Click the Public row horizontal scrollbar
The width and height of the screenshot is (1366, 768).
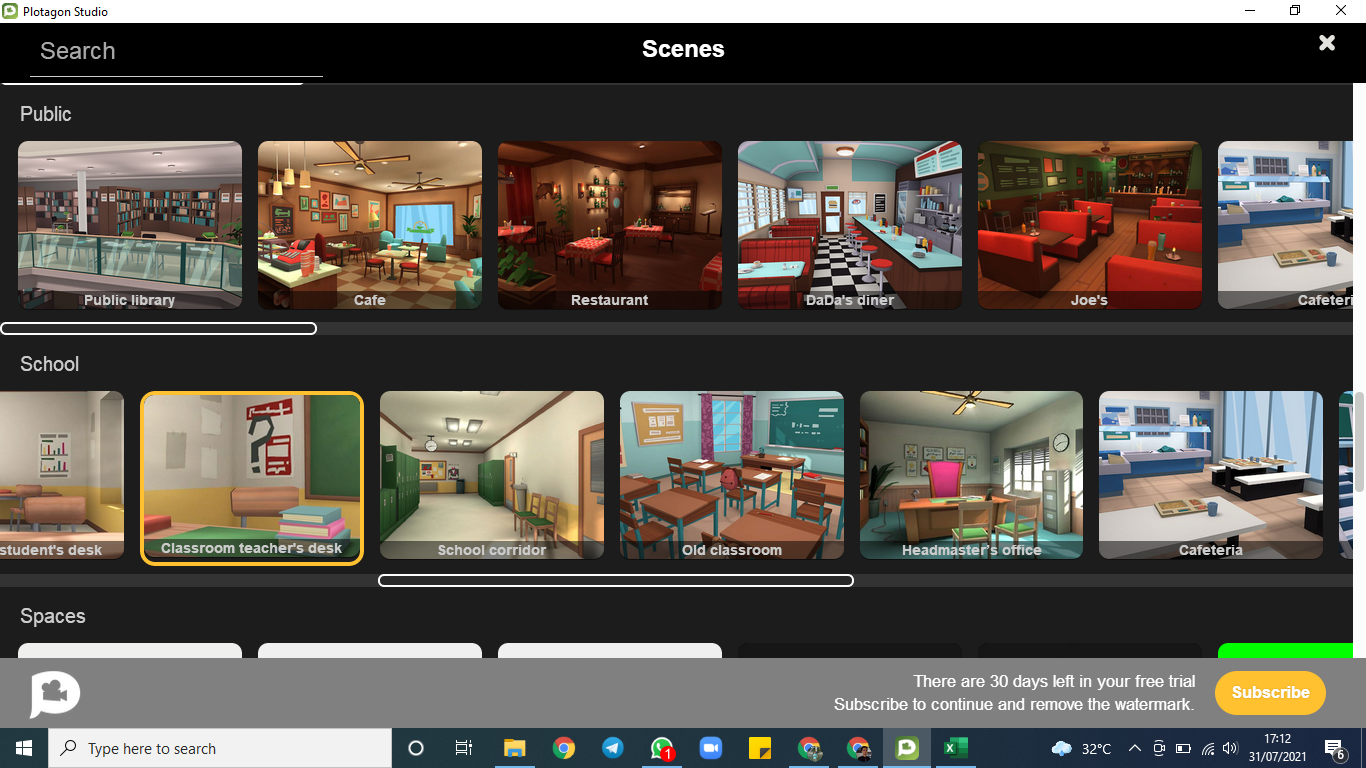[158, 328]
